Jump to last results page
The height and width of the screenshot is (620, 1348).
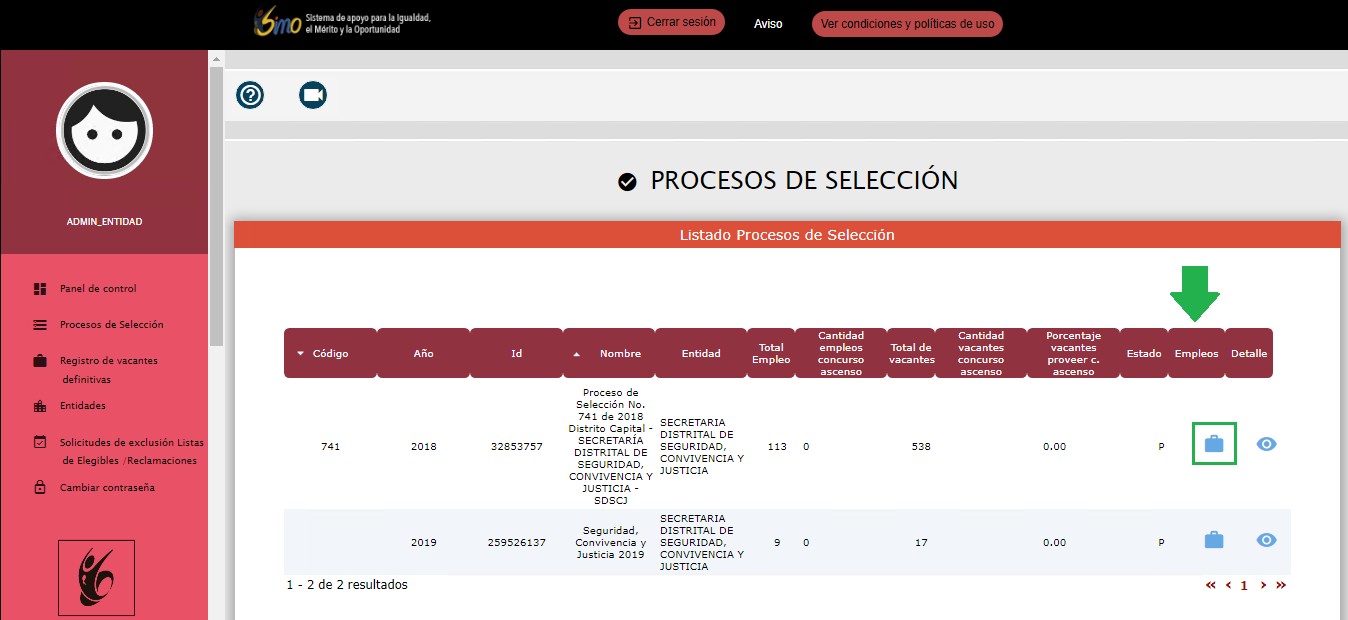(x=1281, y=585)
